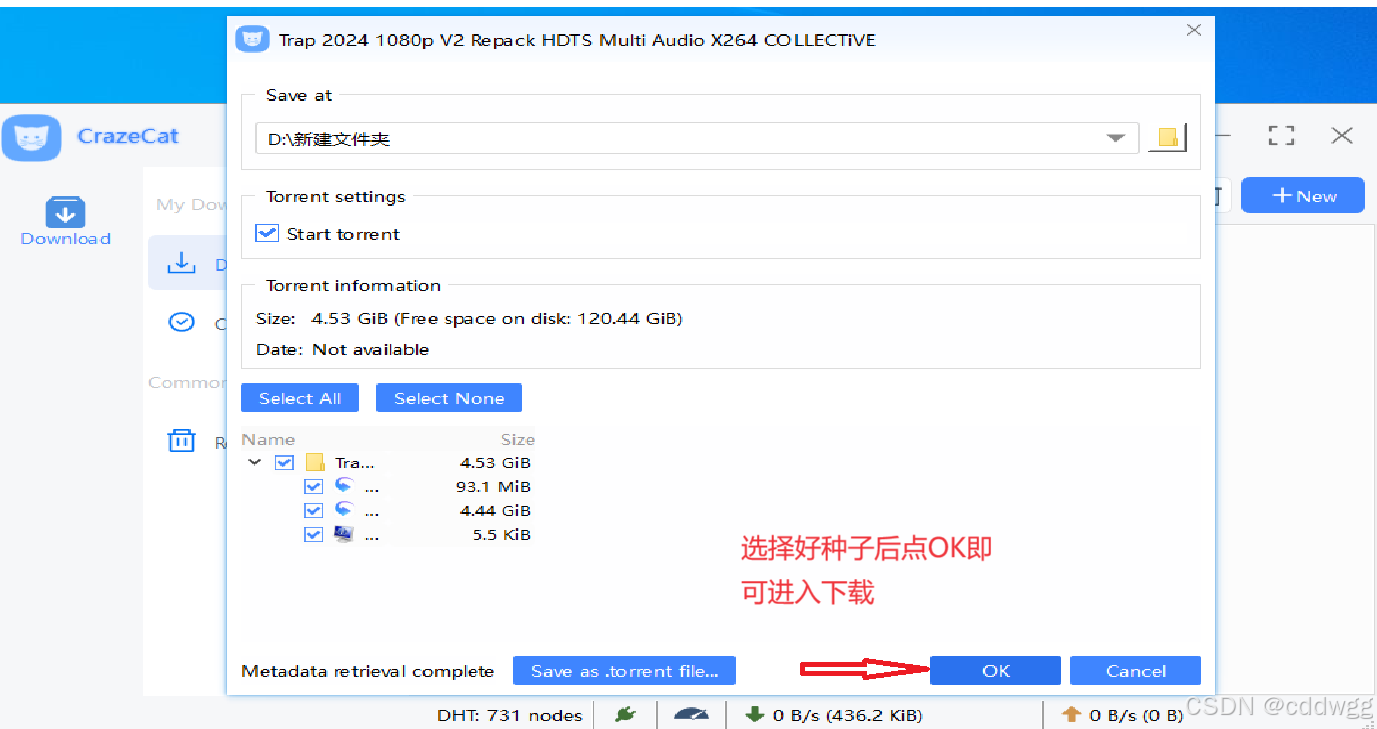
Task: Click the 93.1 MiB size cell
Action: (493, 487)
